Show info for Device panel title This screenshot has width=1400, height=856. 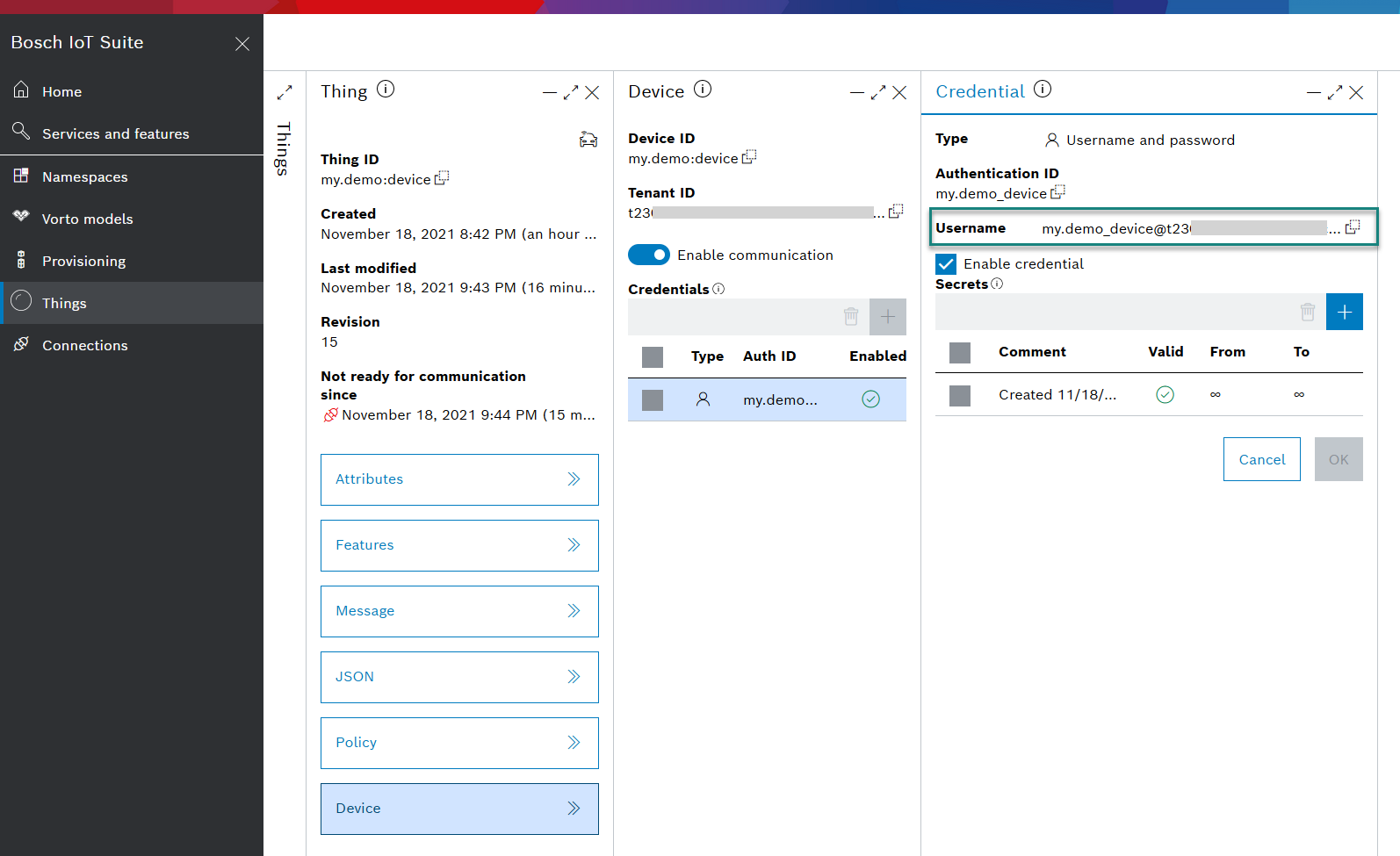pyautogui.click(x=703, y=90)
